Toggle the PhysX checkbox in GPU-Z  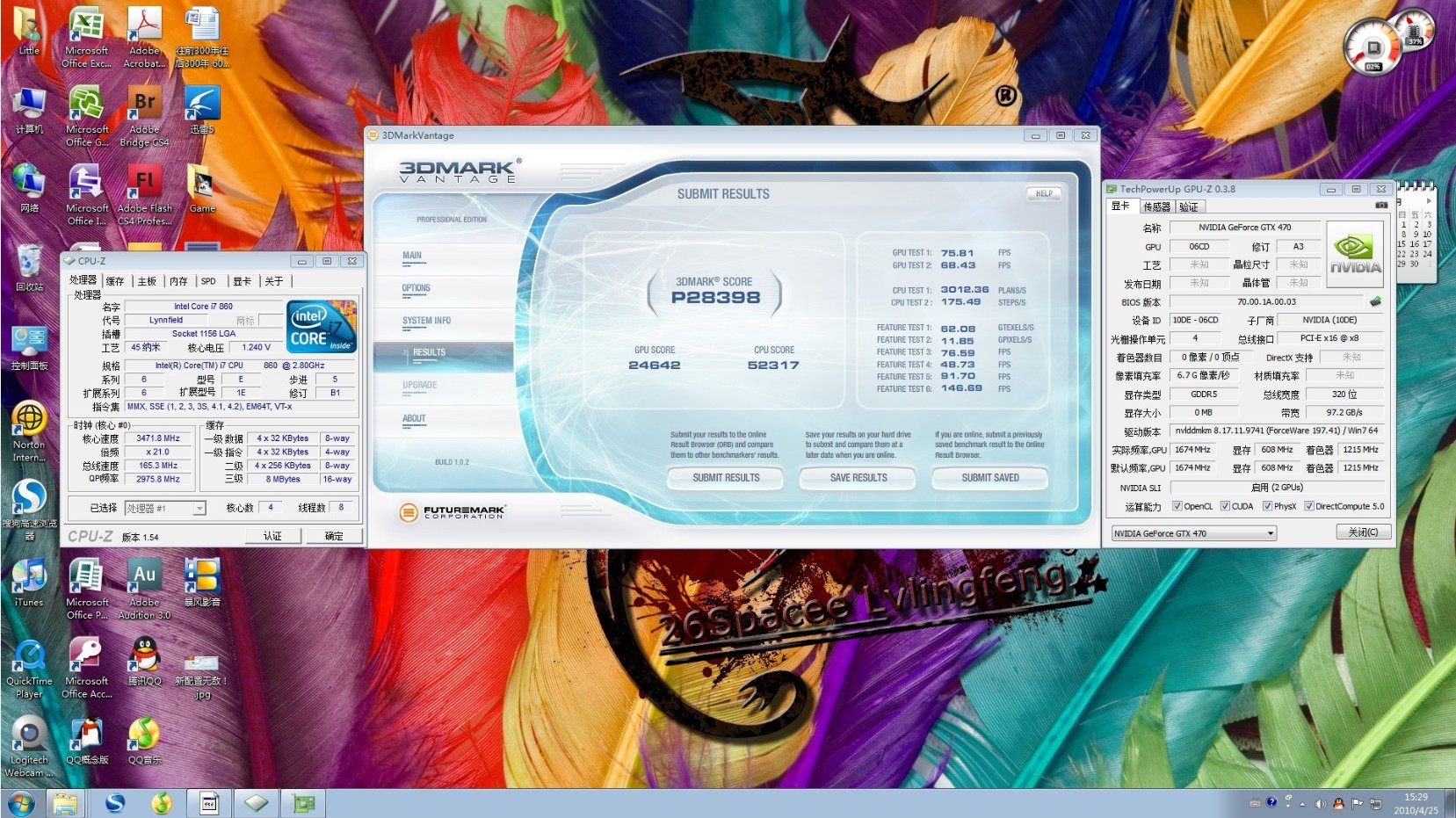(x=1267, y=506)
